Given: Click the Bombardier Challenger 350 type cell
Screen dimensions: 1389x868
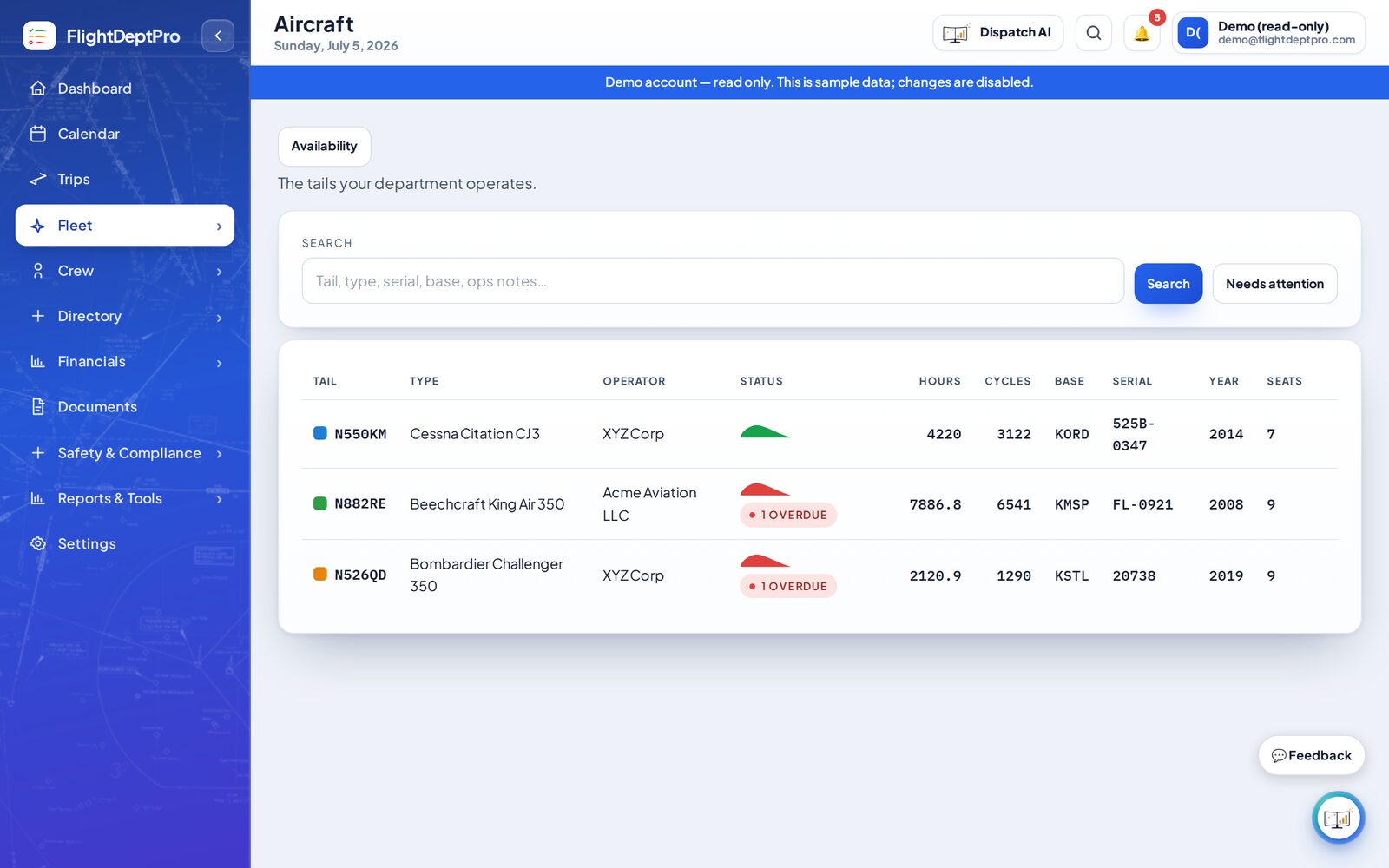Looking at the screenshot, I should pos(487,575).
